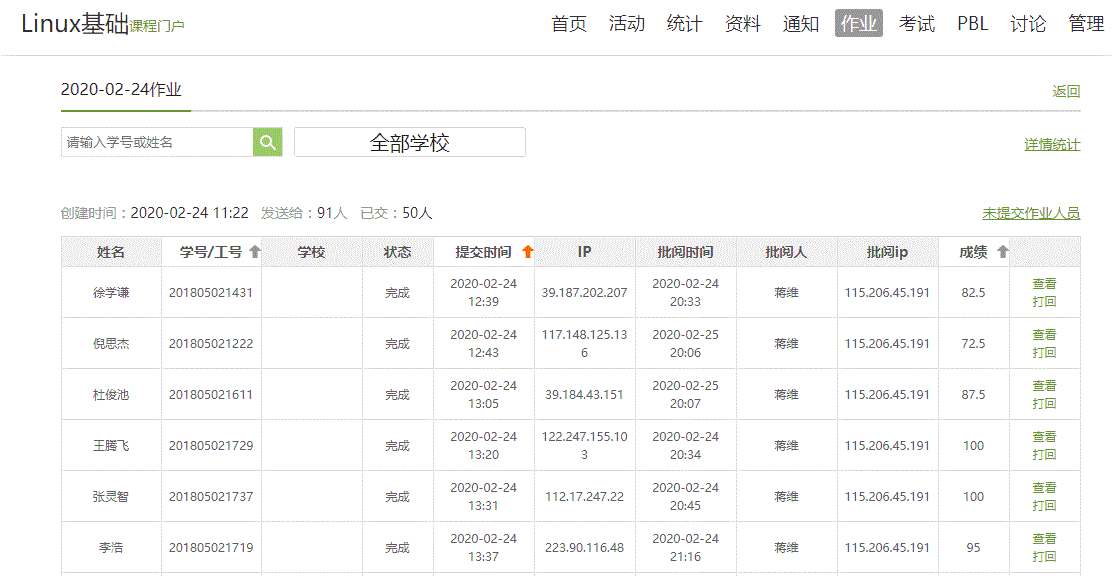Select the 考试 menu item
This screenshot has width=1113, height=576.
[x=917, y=24]
